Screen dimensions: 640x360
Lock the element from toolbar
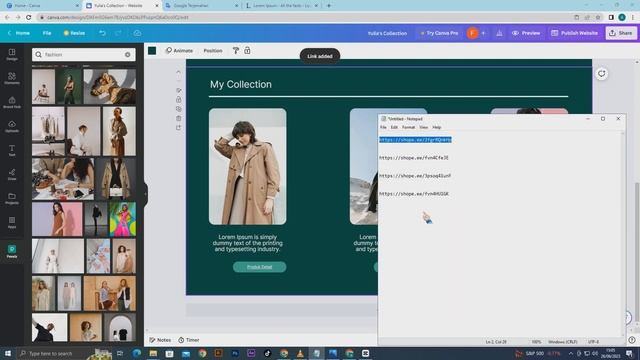click(x=247, y=51)
